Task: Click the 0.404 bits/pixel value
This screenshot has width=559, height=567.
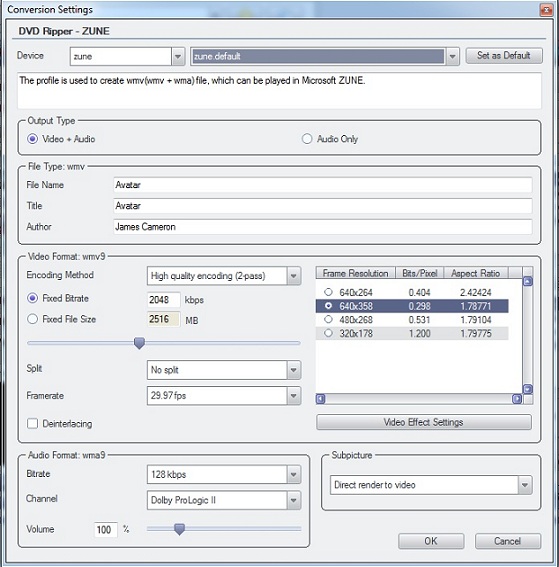Action: point(419,292)
